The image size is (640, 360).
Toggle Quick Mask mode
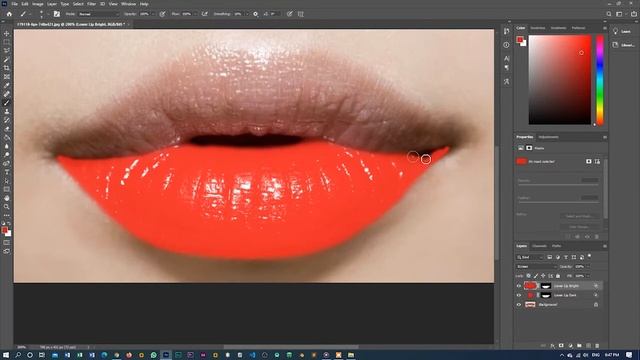(7, 242)
